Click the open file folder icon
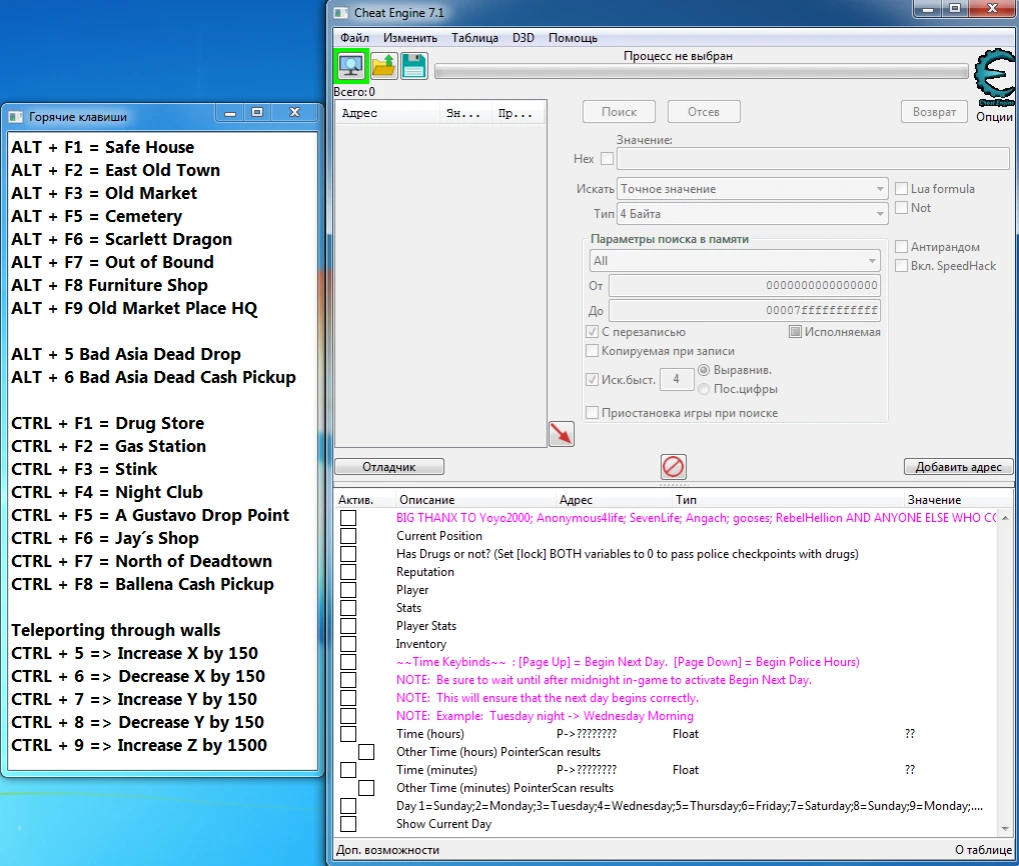Image resolution: width=1019 pixels, height=866 pixels. click(x=383, y=66)
